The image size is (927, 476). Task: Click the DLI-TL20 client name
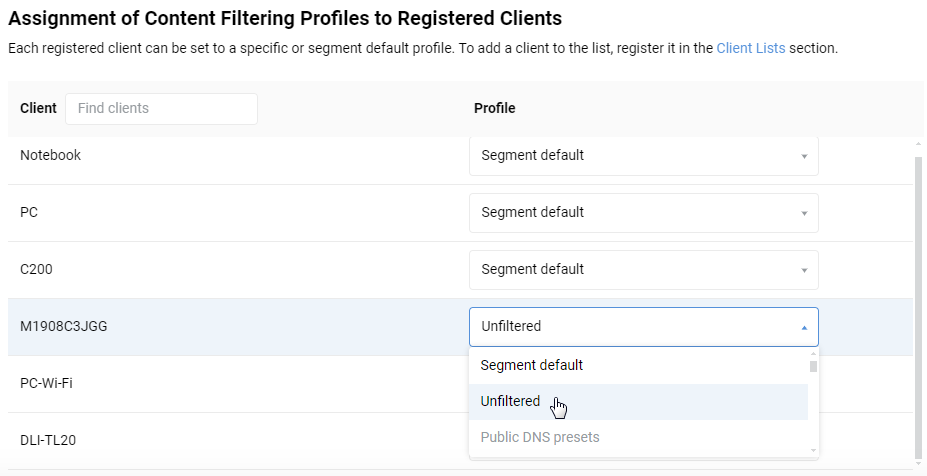point(47,441)
